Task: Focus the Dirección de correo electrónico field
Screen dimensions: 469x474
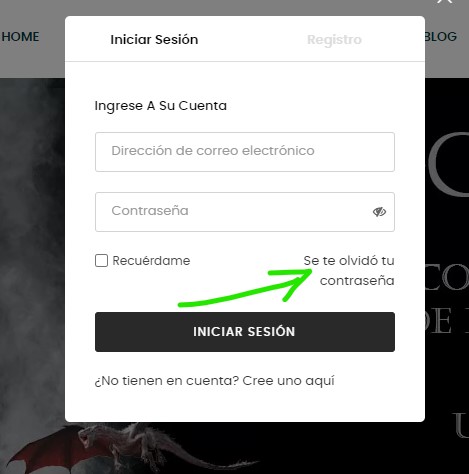Action: pyautogui.click(x=245, y=152)
